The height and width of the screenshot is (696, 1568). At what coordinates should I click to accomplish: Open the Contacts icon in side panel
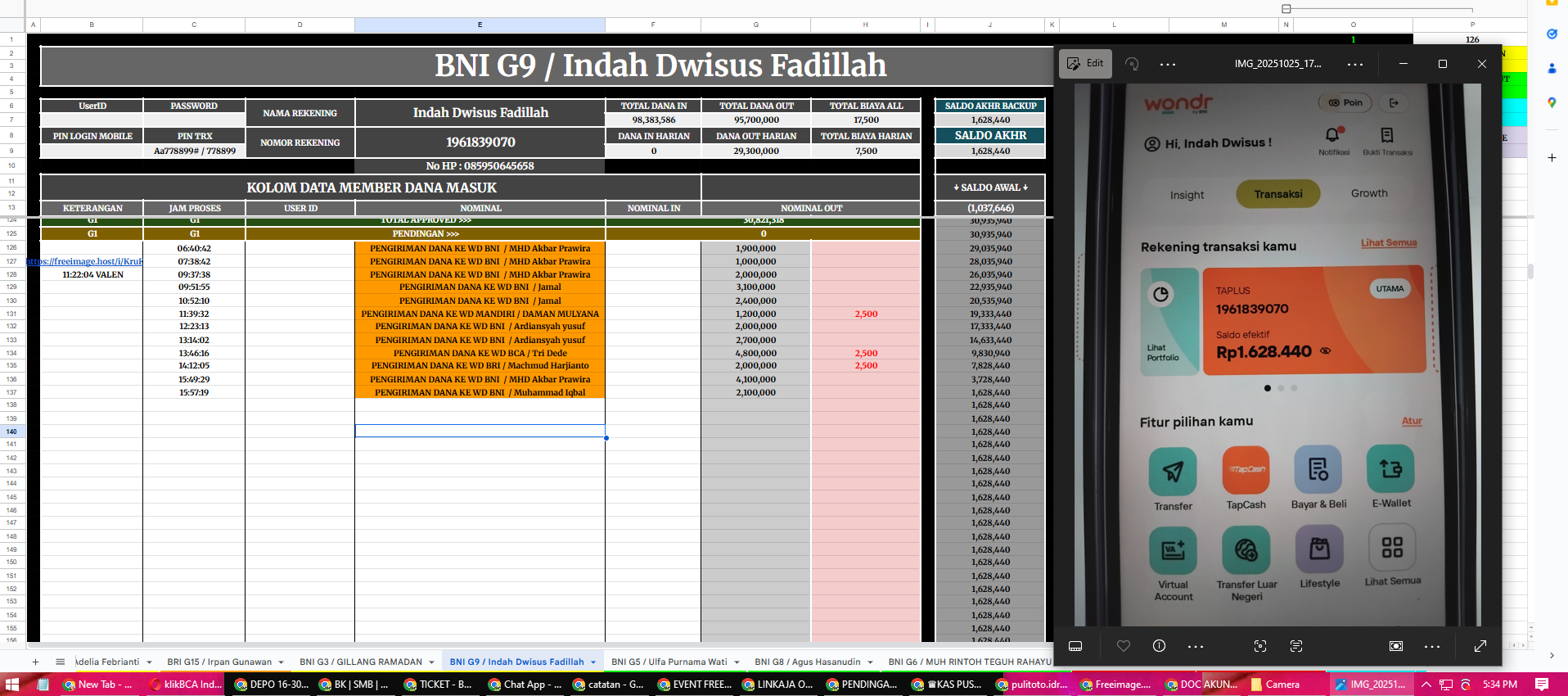(x=1552, y=68)
